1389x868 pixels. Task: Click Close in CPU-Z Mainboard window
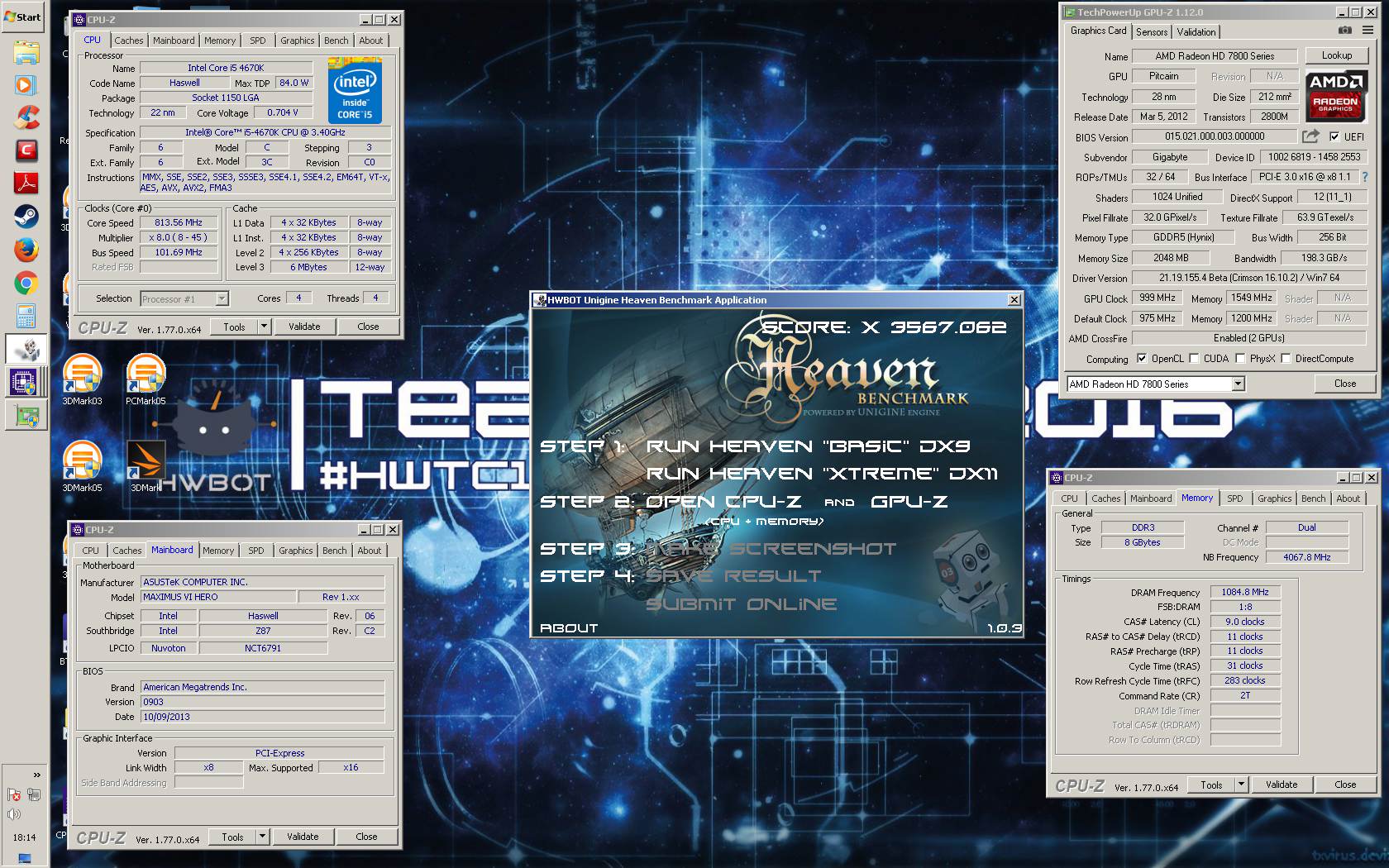pos(366,837)
